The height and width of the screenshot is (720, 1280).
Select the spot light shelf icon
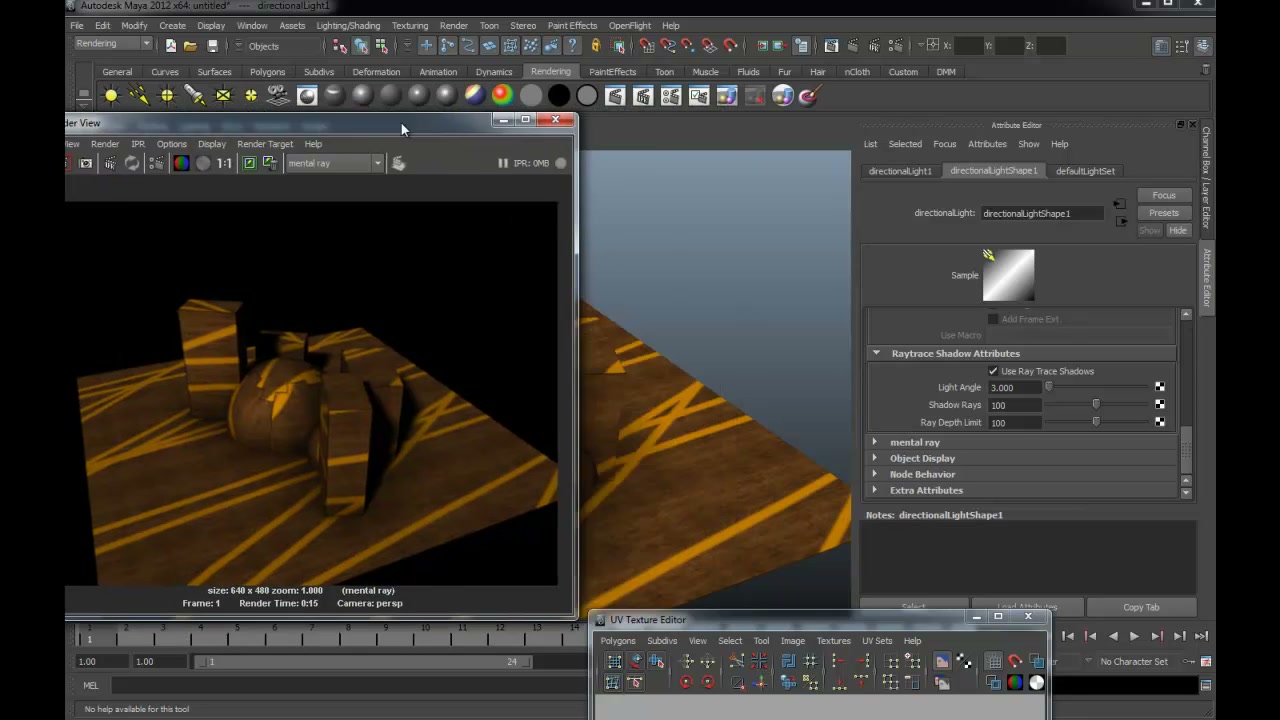coord(195,95)
